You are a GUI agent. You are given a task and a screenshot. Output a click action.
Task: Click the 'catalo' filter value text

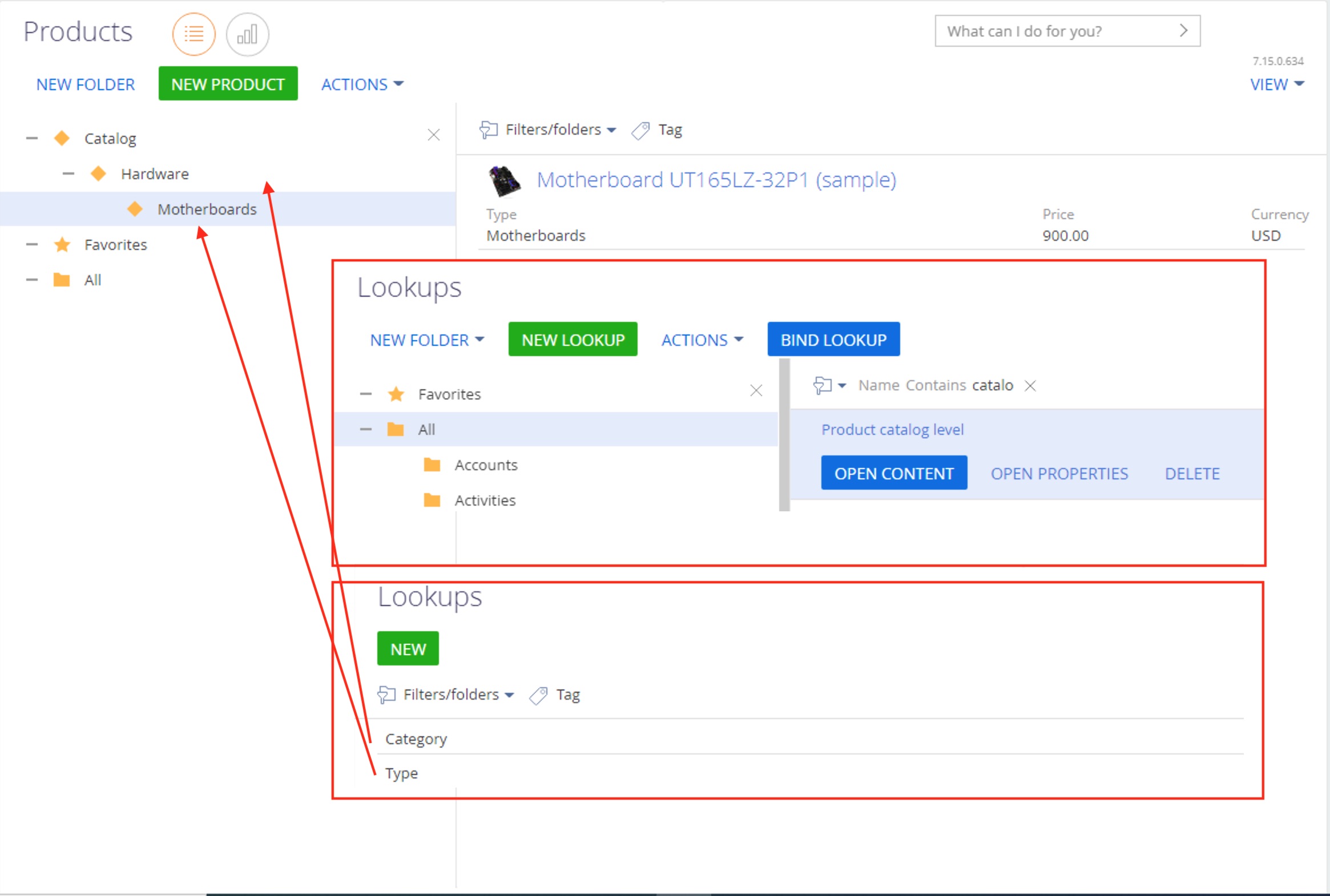point(992,386)
